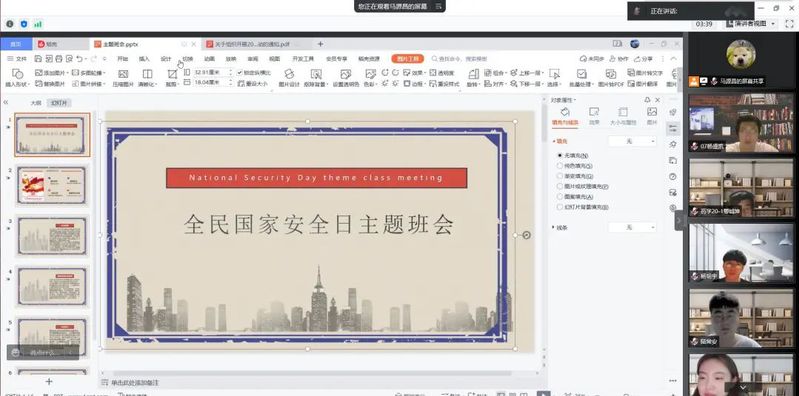Image resolution: width=799 pixels, height=396 pixels.
Task: Click the Picture to Text (图片转文字) icon
Action: tap(631, 73)
